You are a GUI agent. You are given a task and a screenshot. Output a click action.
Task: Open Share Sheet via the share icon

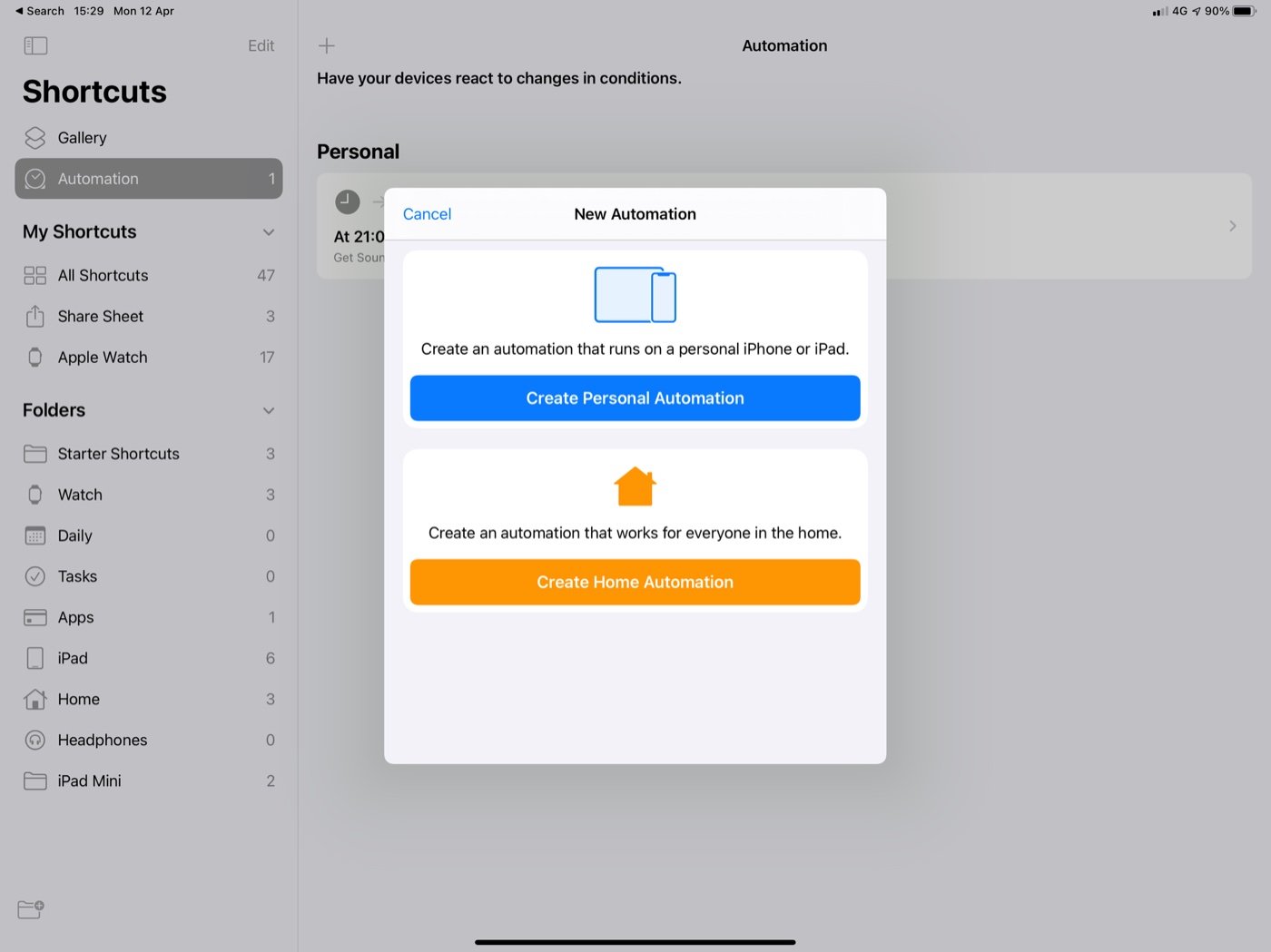(35, 316)
